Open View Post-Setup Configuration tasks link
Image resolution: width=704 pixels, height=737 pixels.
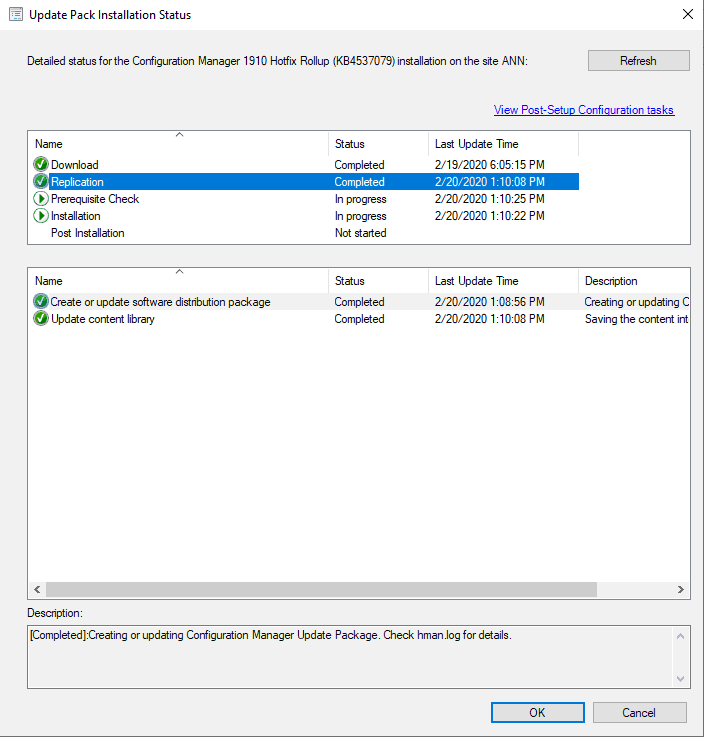pyautogui.click(x=584, y=110)
